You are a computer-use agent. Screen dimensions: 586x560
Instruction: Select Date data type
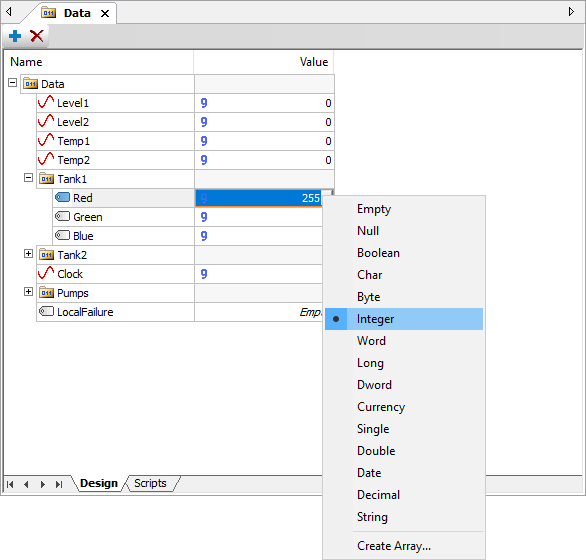[x=404, y=473]
